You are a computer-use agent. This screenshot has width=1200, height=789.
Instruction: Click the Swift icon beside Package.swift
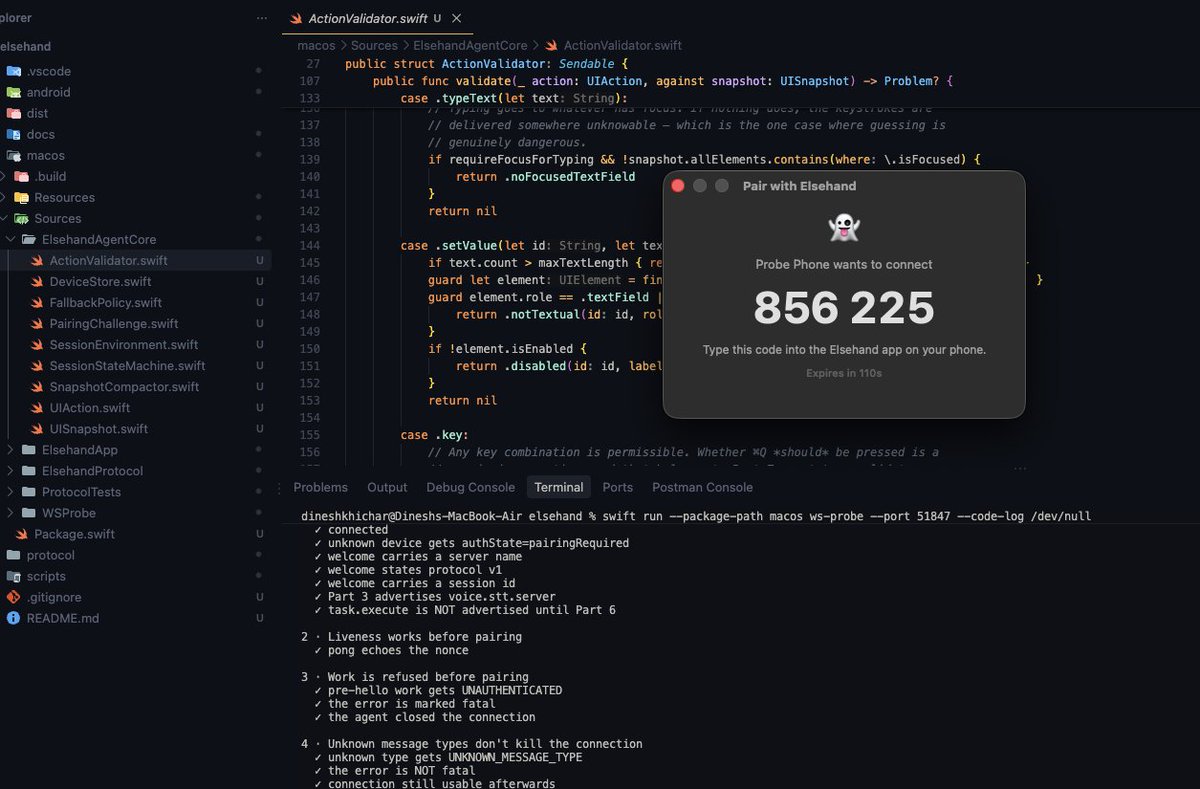(22, 534)
